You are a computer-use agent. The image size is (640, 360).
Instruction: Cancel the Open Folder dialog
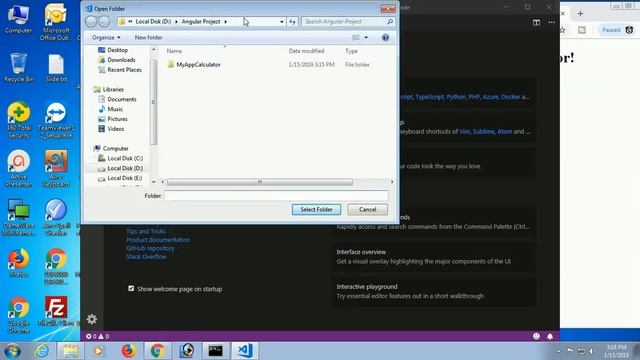coord(367,209)
